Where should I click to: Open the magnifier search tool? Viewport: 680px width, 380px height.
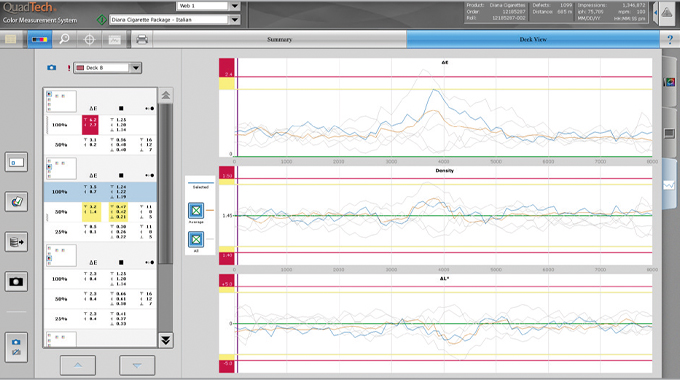click(64, 39)
